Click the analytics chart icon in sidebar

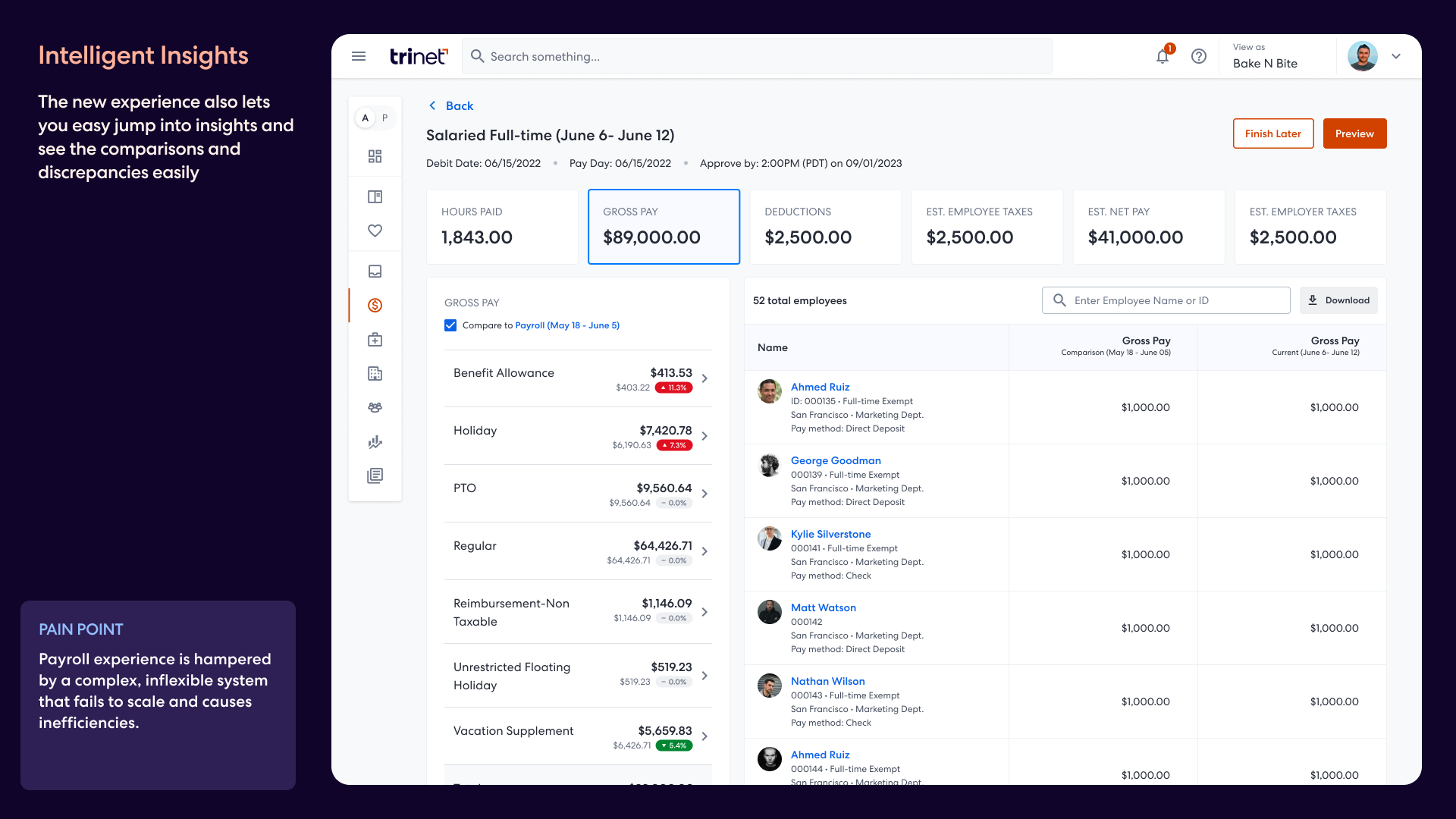(x=375, y=441)
